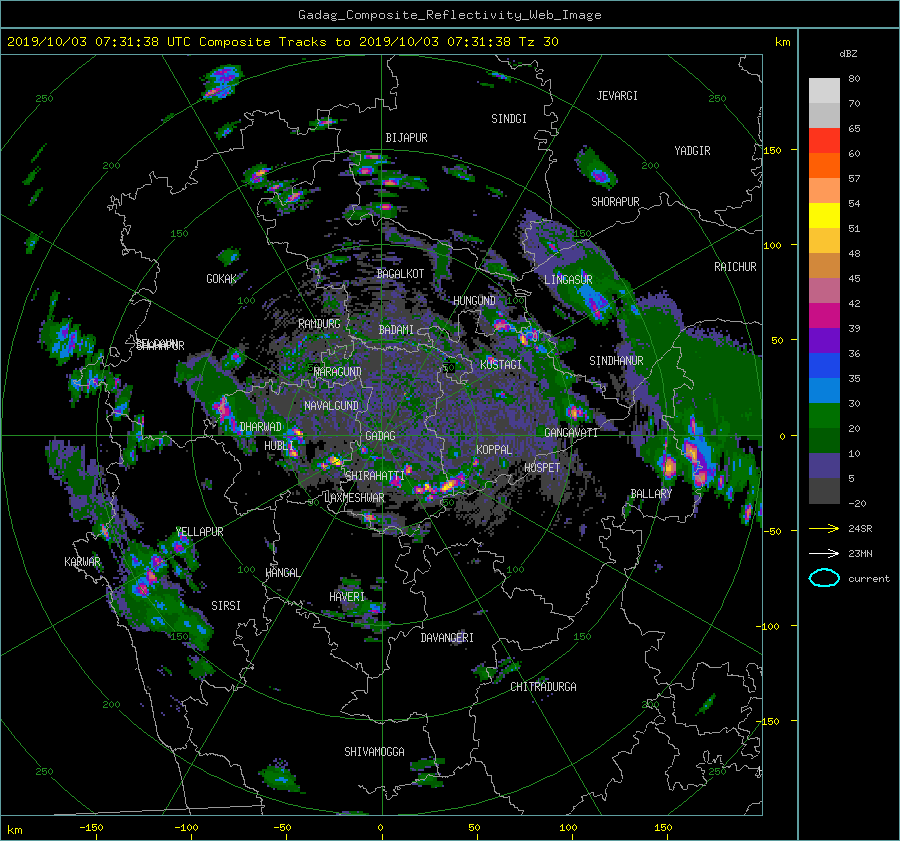This screenshot has height=841, width=900.
Task: Click the km unit label at top right
Action: 782,42
